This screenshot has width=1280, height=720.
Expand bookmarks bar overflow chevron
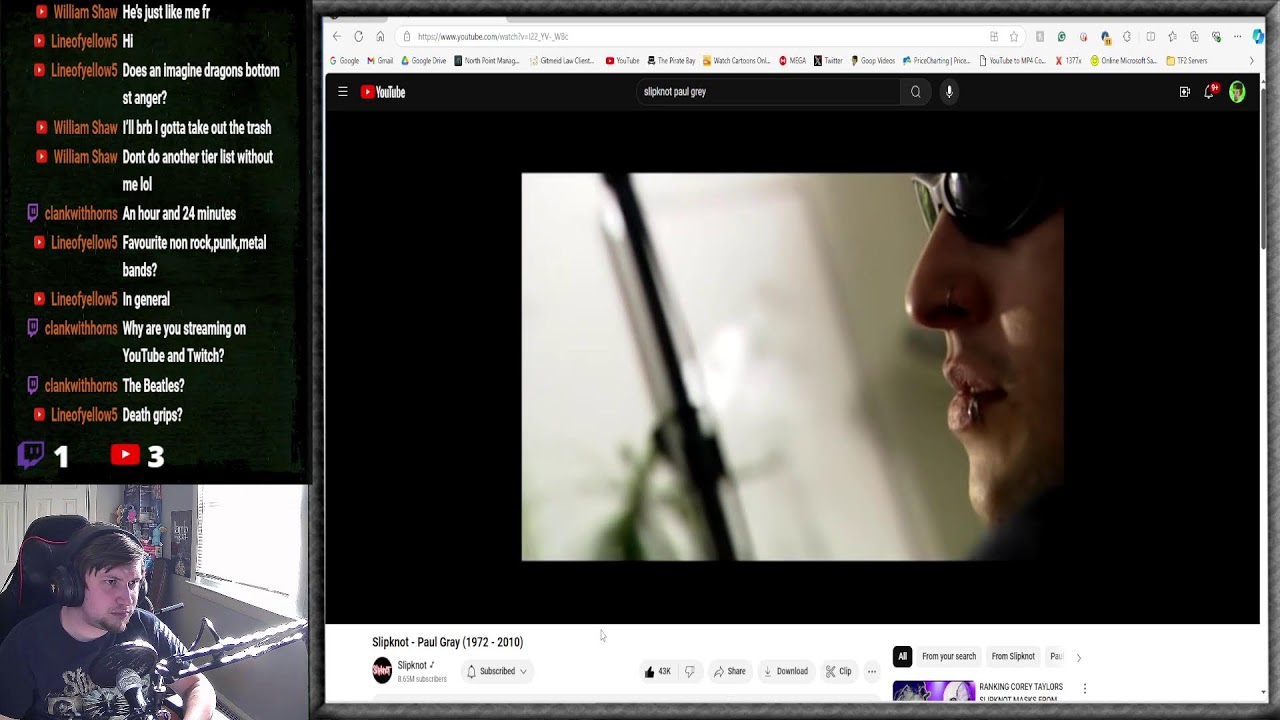[x=1251, y=60]
